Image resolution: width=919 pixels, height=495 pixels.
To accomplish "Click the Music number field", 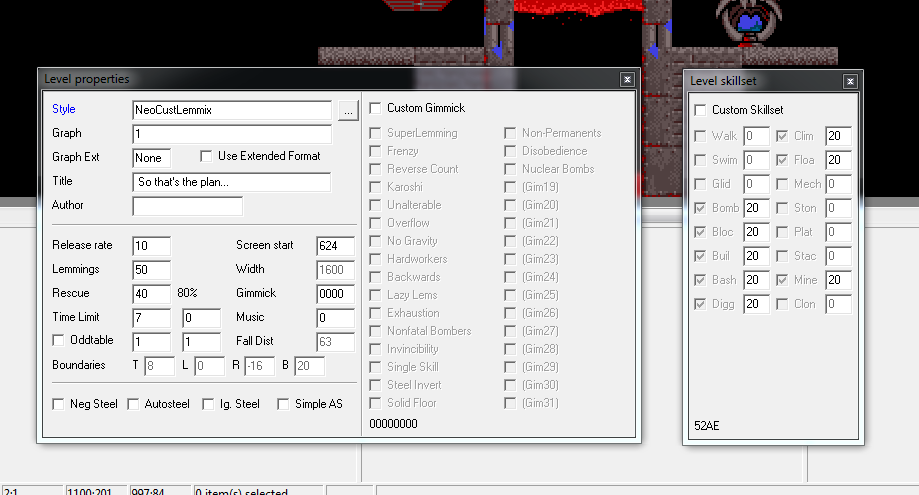I will [335, 318].
